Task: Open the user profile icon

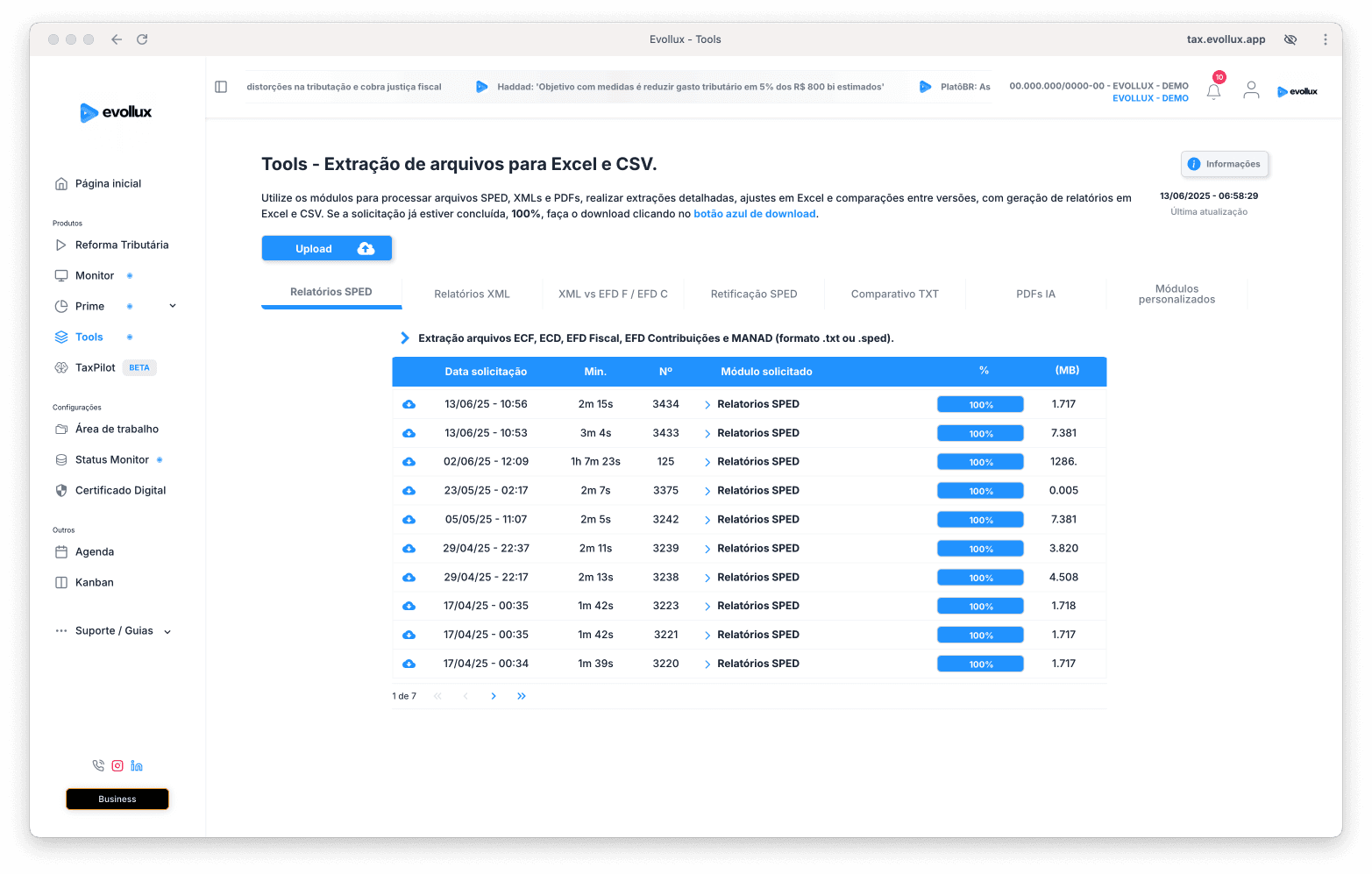Action: coord(1251,89)
